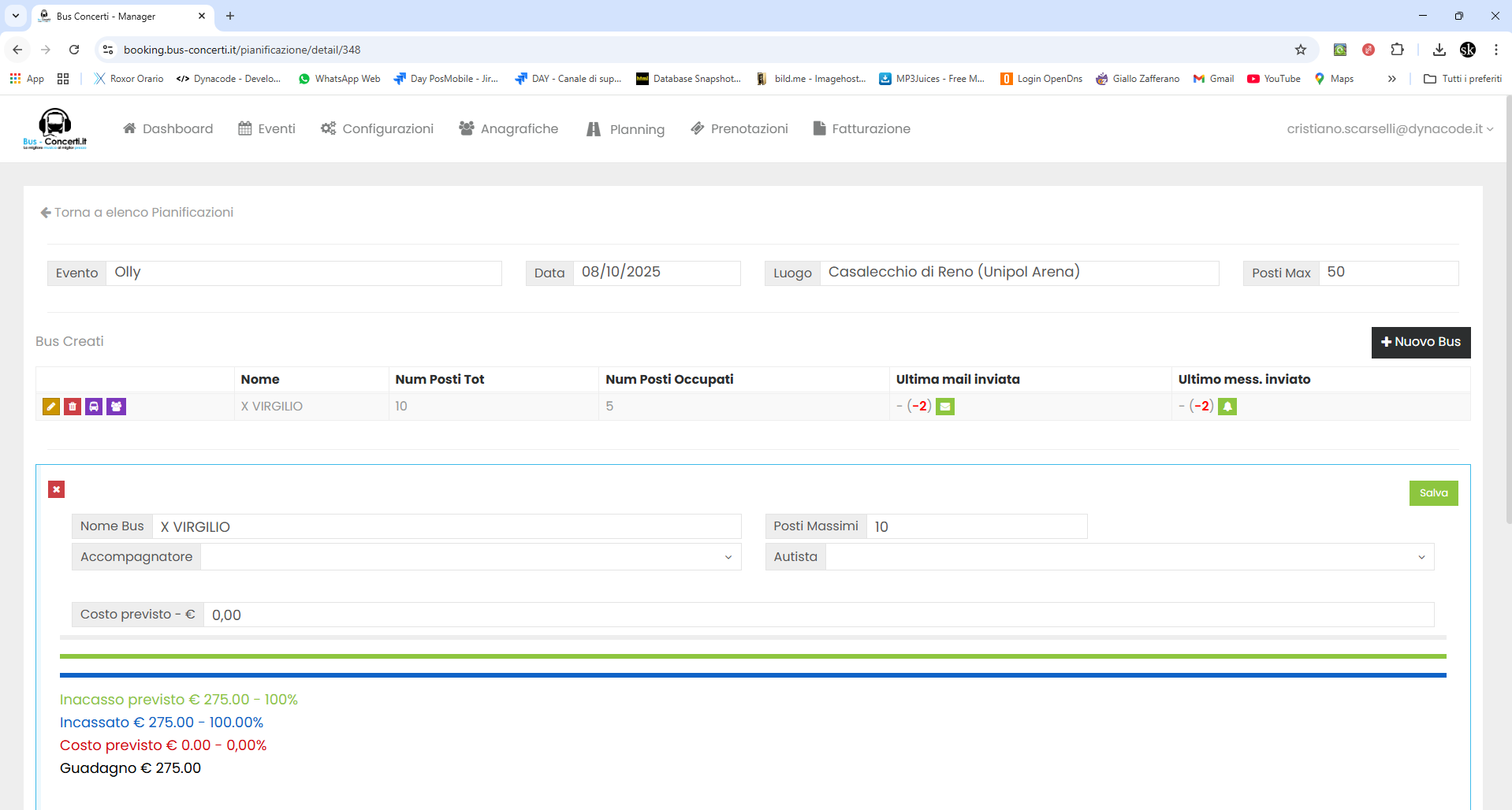Reload the page in the browser

pyautogui.click(x=74, y=50)
